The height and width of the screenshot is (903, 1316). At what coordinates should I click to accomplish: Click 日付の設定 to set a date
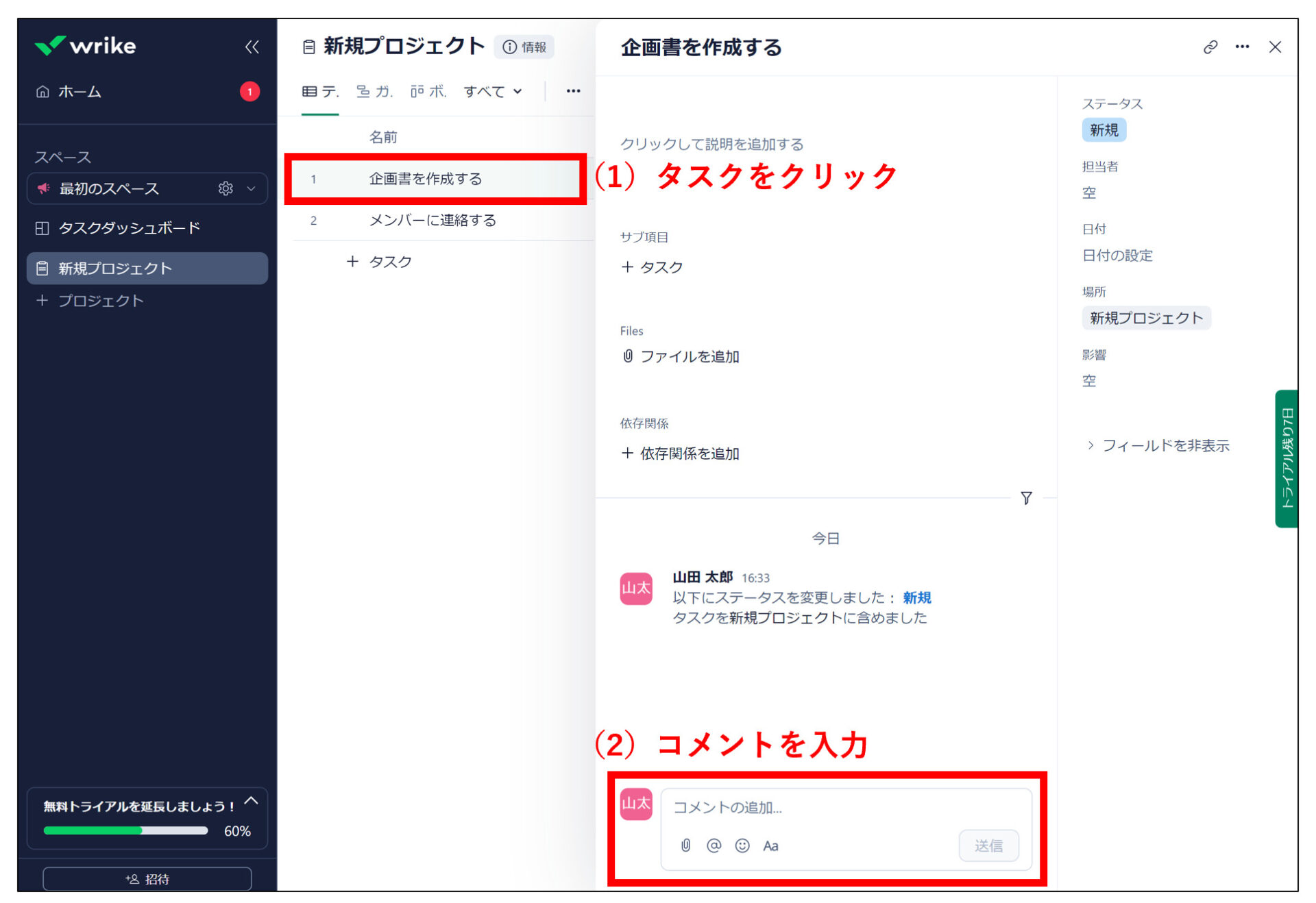pos(1117,256)
